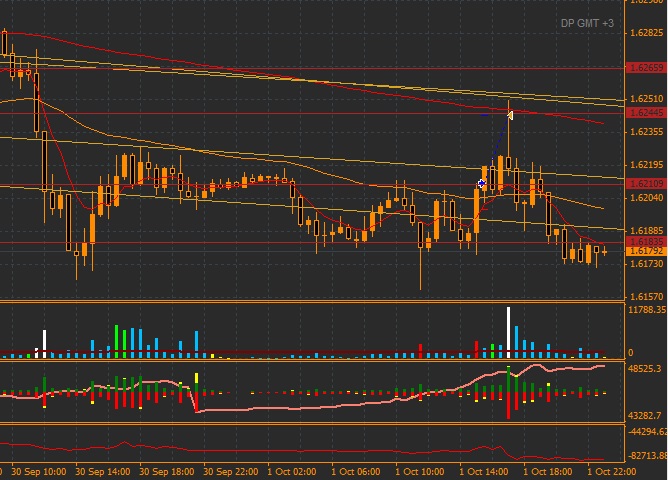Click the 30 Sep 18:00 time label

167,472
